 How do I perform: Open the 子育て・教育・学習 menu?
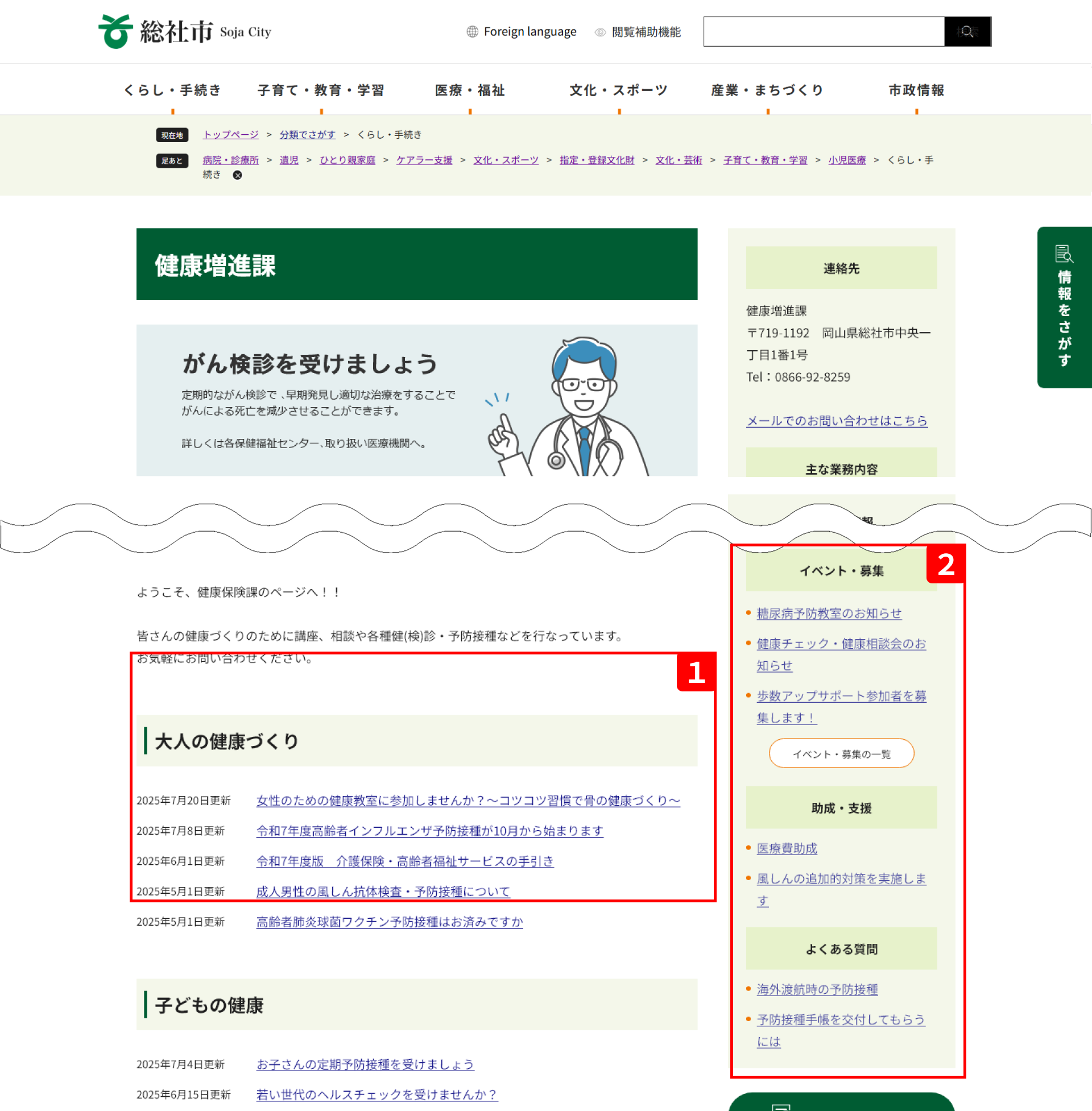(321, 90)
